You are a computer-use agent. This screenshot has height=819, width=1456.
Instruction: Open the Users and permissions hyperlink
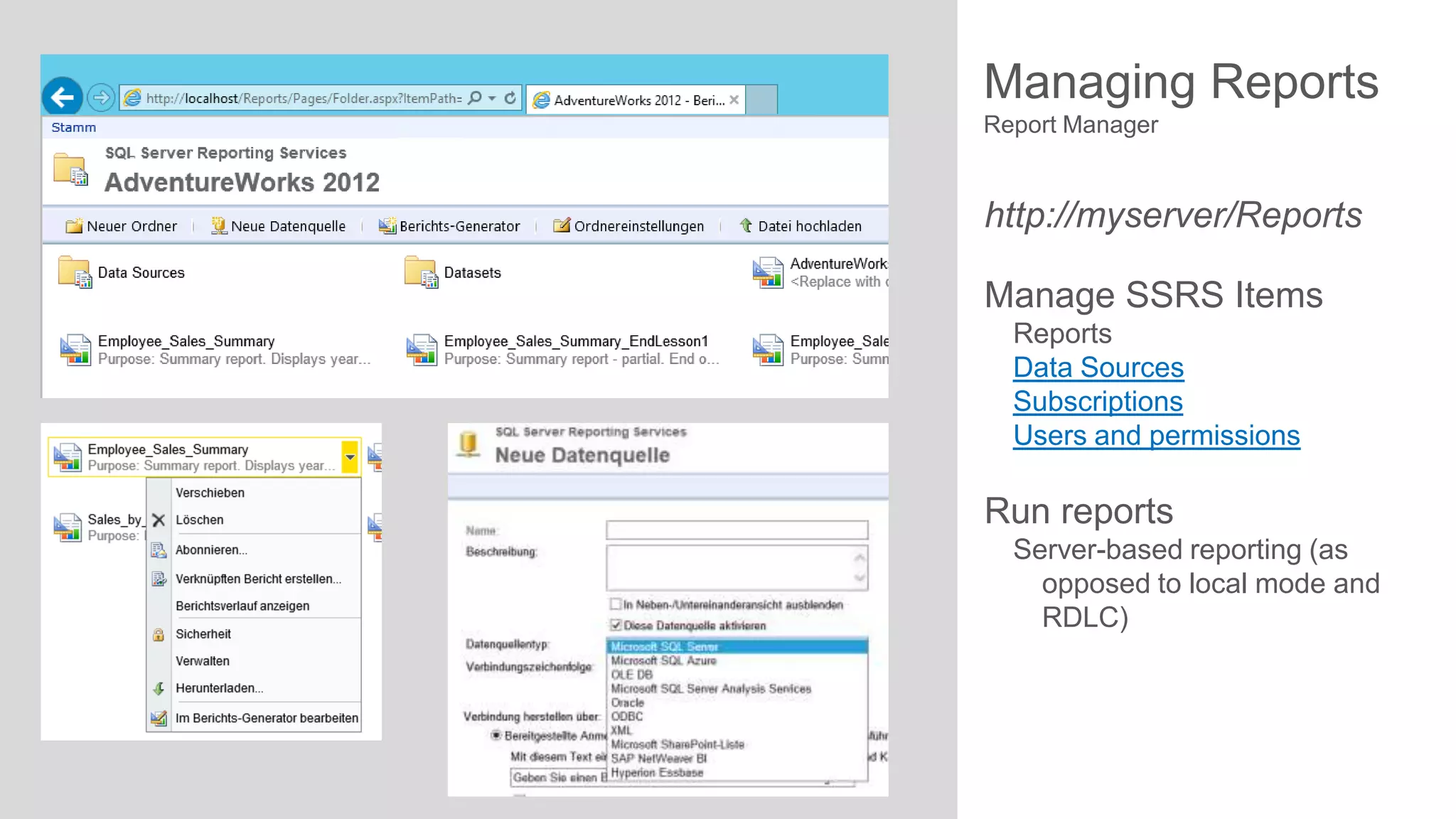pos(1157,436)
